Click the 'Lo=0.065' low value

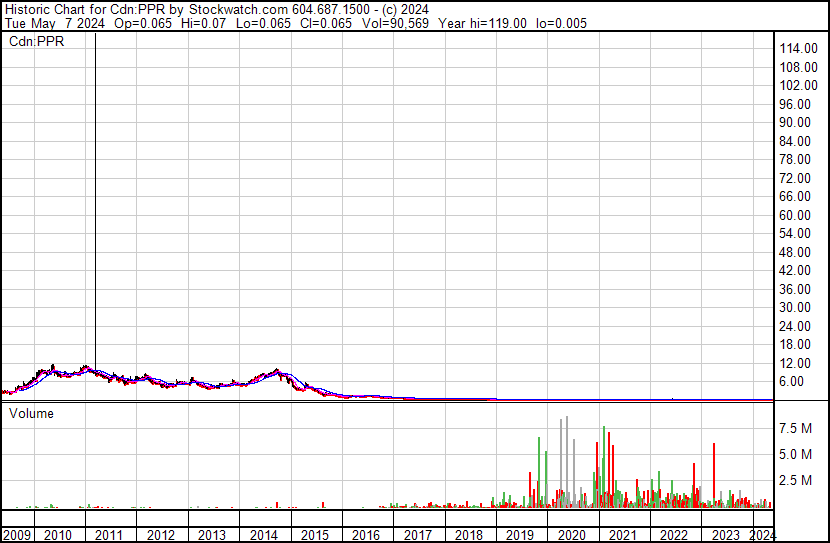tap(263, 23)
